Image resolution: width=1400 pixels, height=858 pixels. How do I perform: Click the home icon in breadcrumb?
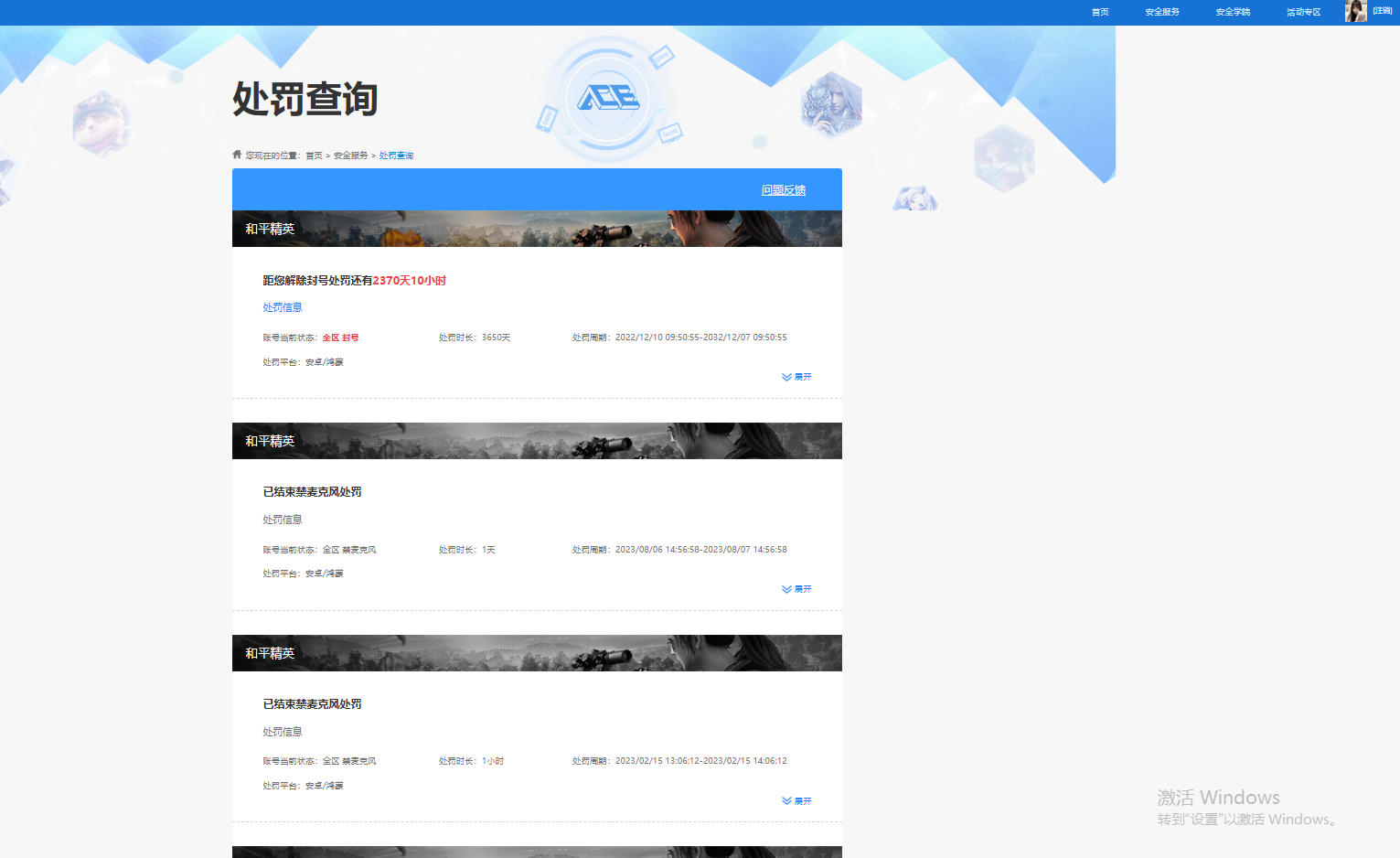pos(237,155)
